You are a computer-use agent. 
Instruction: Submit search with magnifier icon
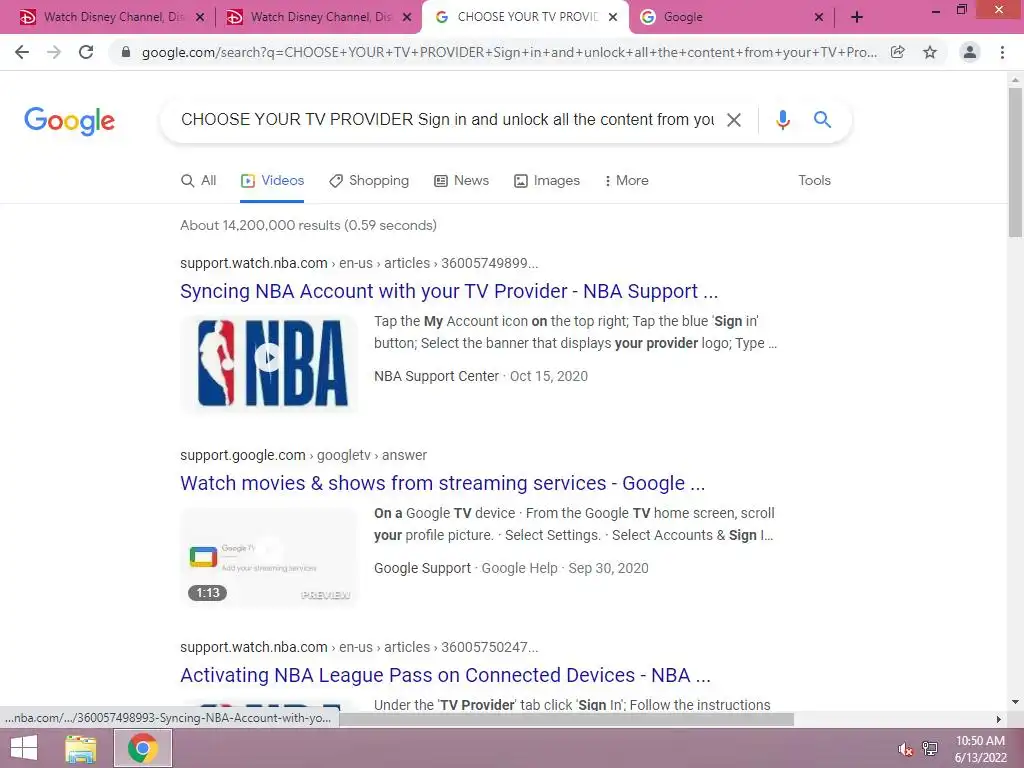822,120
